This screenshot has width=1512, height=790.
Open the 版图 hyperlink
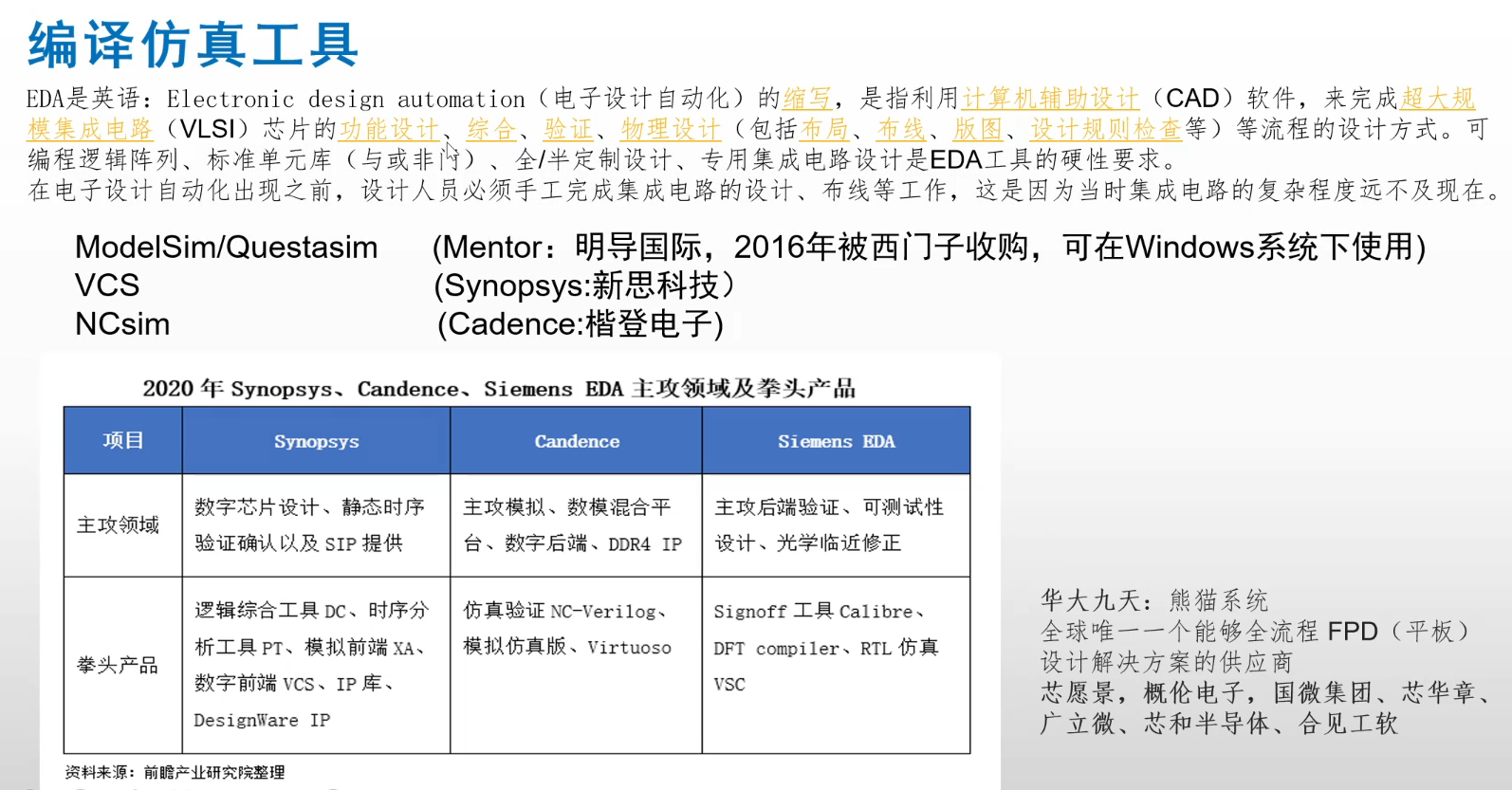(x=978, y=129)
